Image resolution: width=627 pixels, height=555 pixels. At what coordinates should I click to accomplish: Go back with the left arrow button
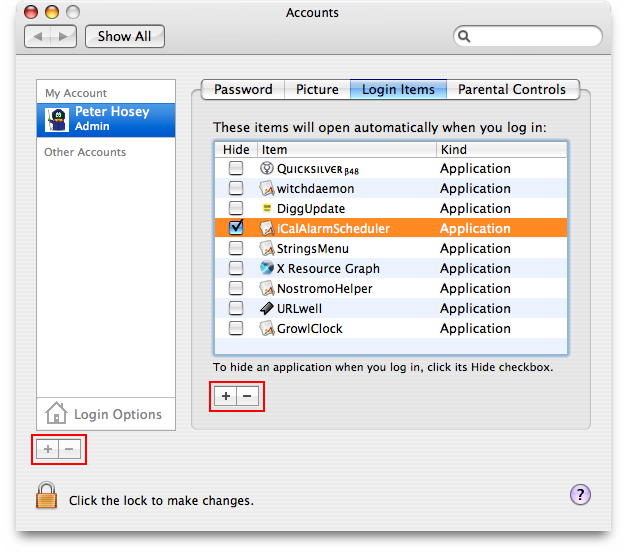click(x=38, y=36)
